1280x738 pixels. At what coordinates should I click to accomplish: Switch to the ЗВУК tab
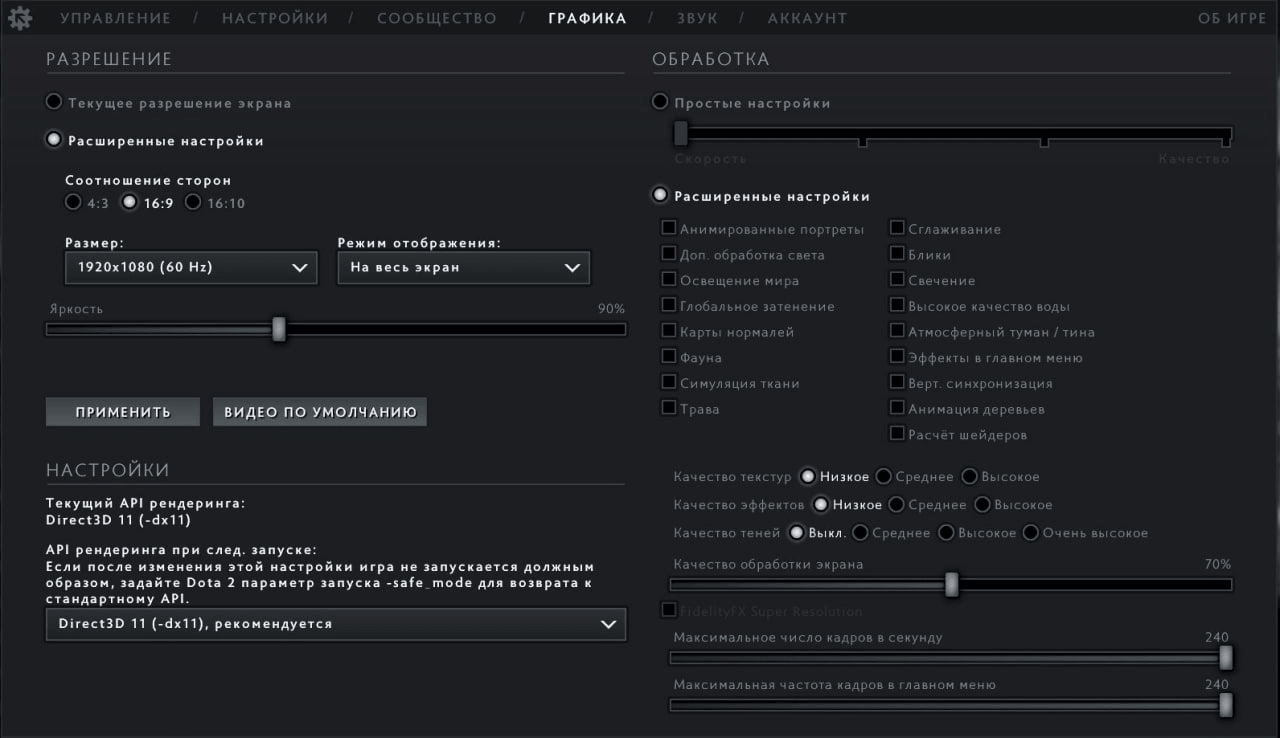pyautogui.click(x=695, y=18)
